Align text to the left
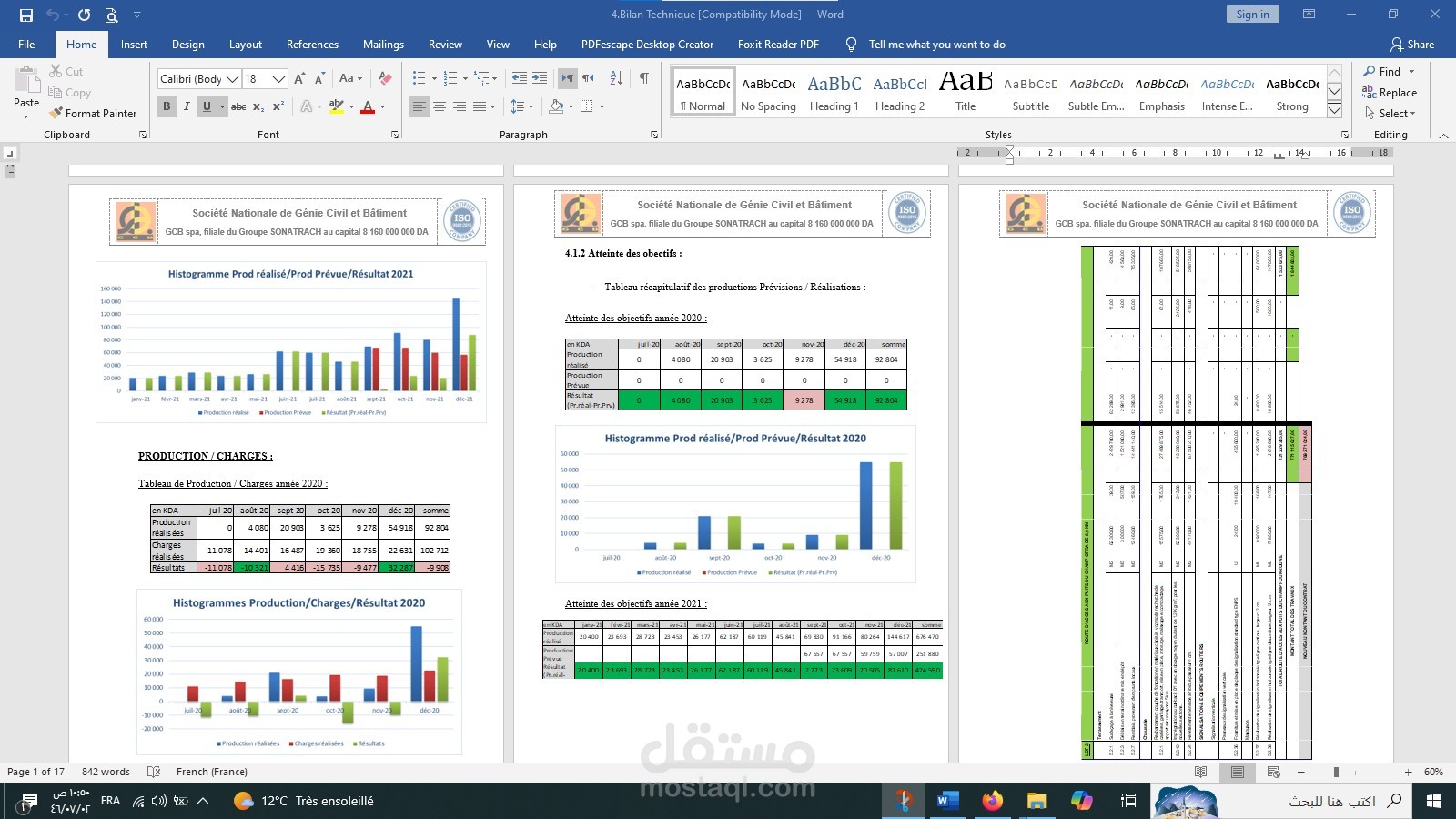 pos(419,106)
